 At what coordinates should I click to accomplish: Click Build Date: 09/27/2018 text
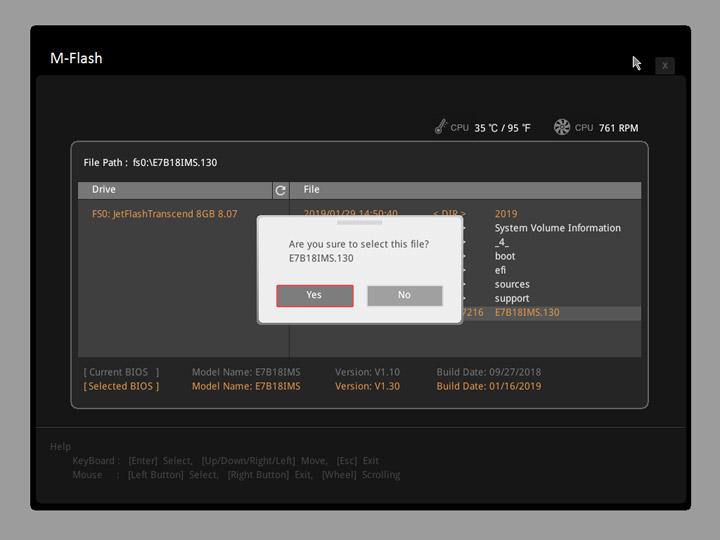(x=489, y=372)
